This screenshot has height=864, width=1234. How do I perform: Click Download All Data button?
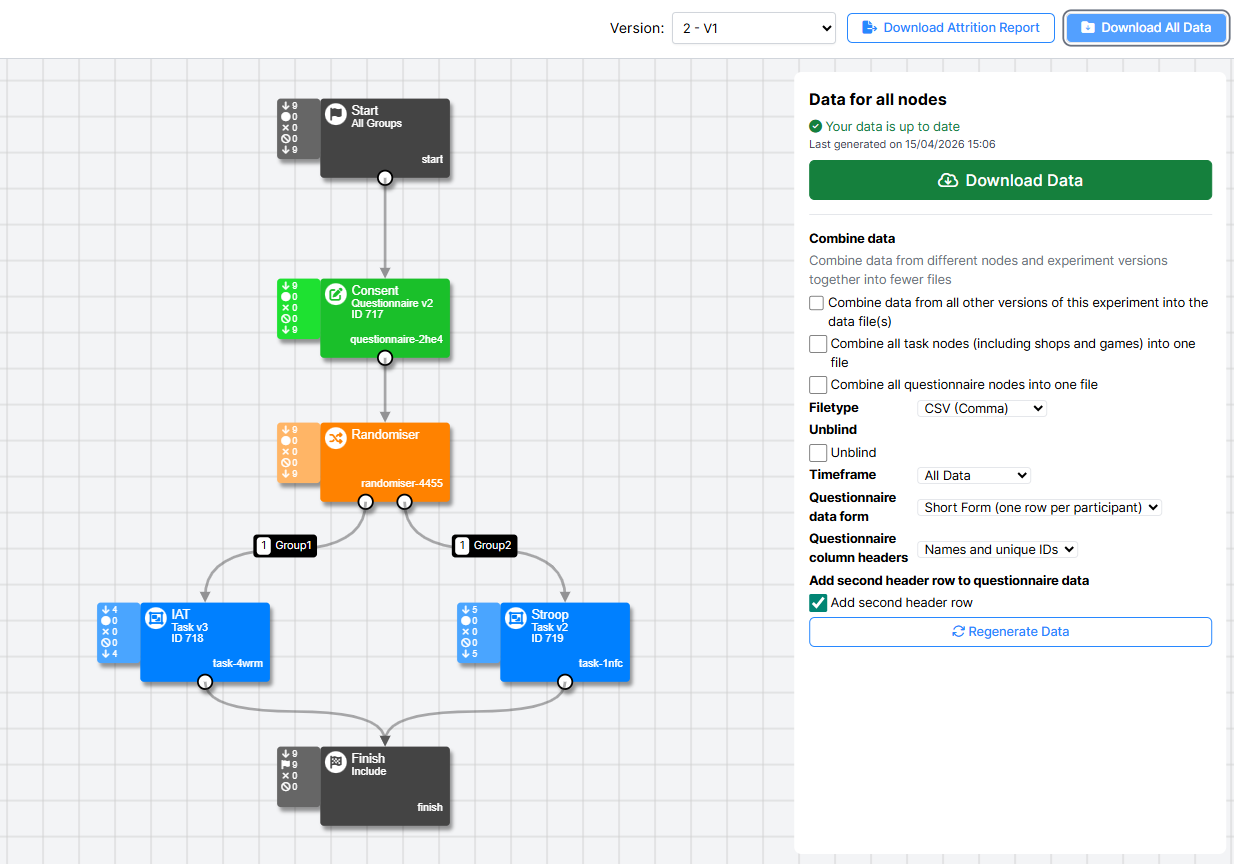pyautogui.click(x=1146, y=28)
